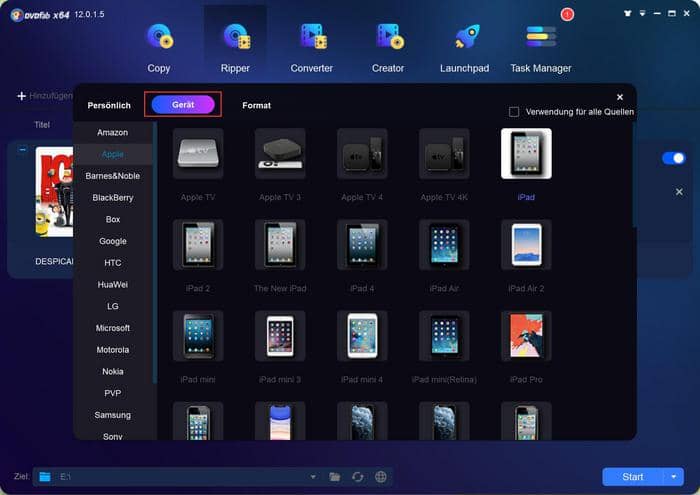Viewport: 700px width, 495px height.
Task: Select the Apple TV 4K device profile
Action: pyautogui.click(x=444, y=153)
